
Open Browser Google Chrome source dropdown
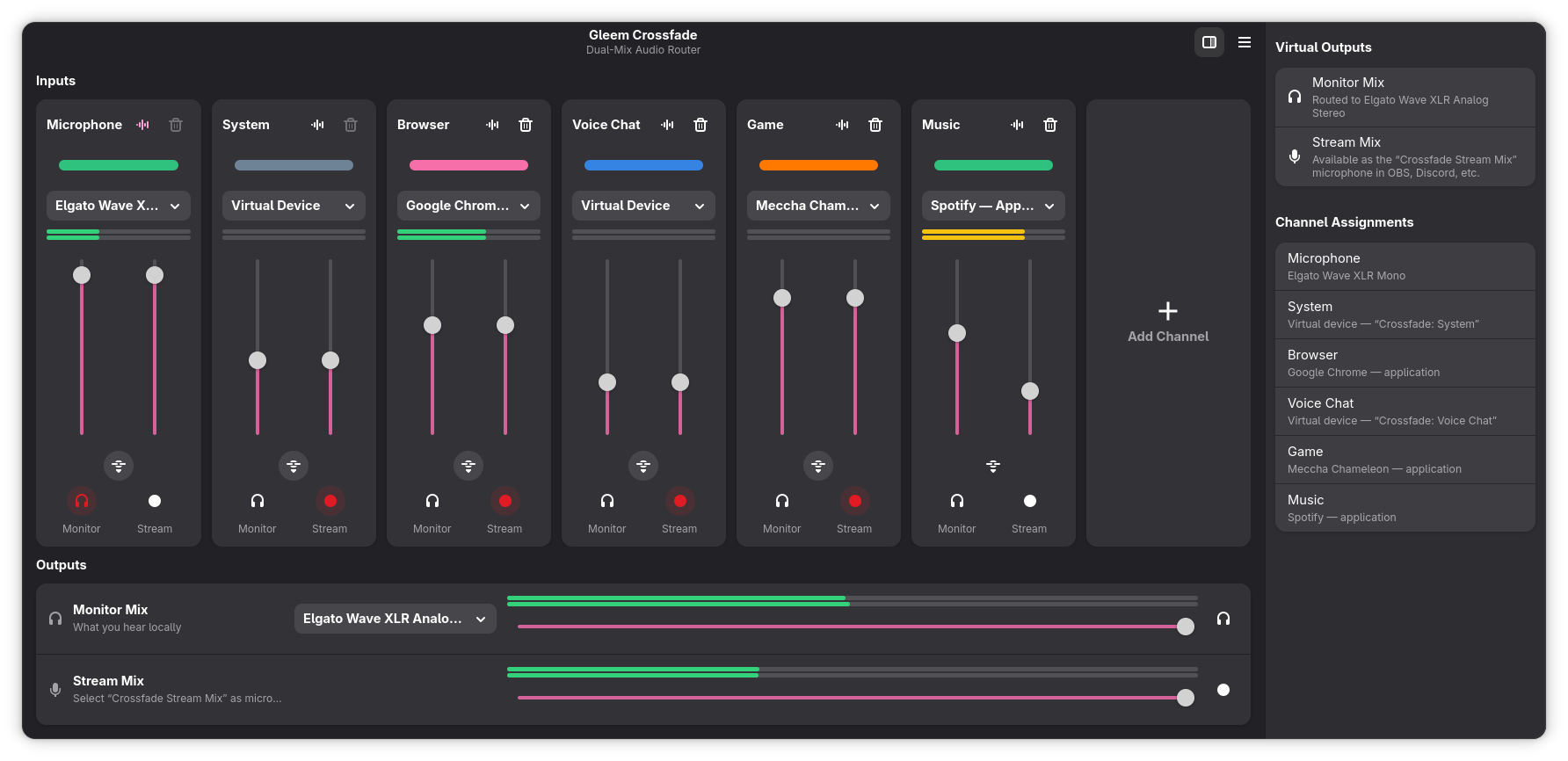tap(468, 206)
